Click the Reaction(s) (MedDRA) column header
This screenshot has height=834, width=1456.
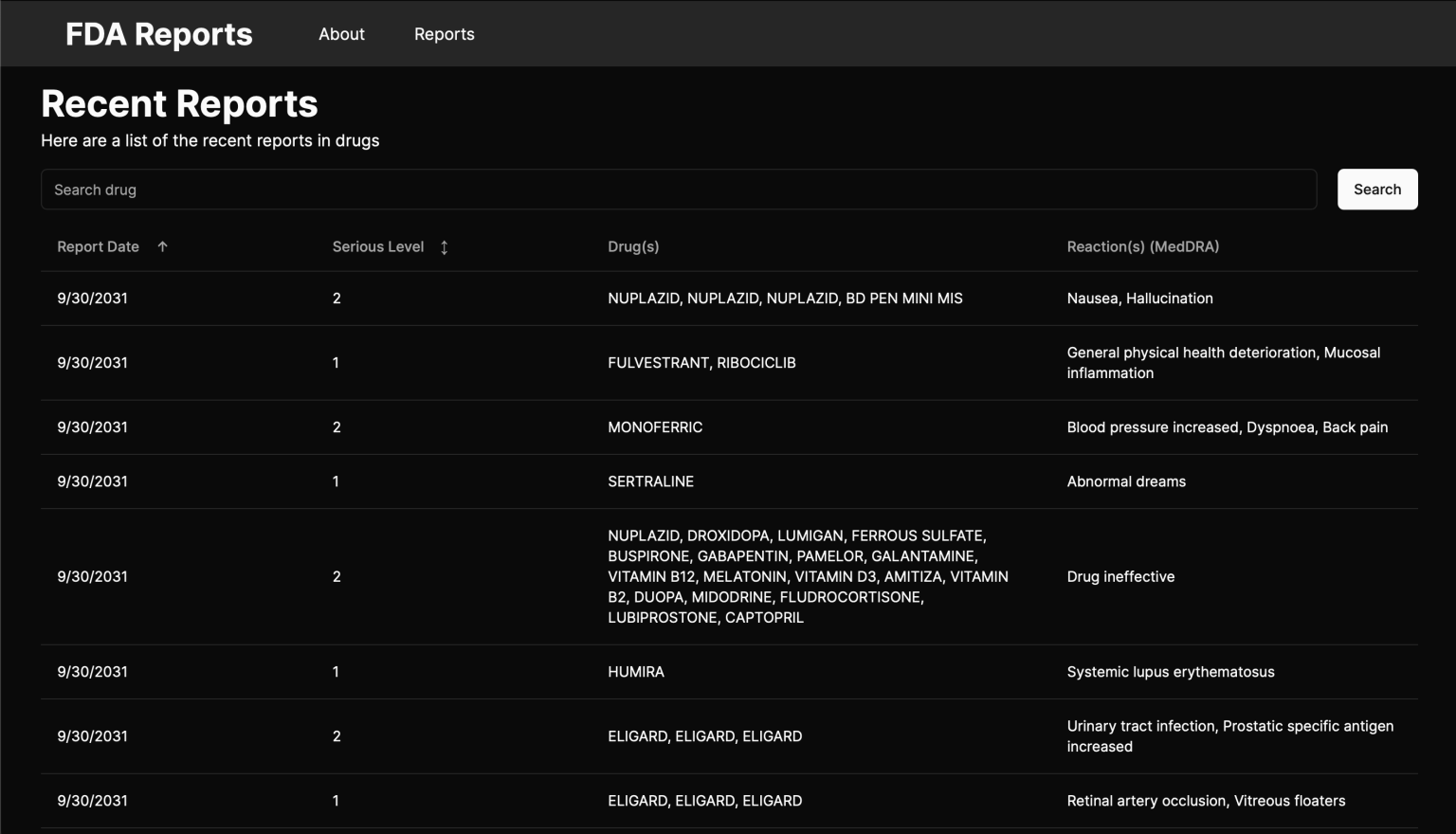click(x=1142, y=246)
